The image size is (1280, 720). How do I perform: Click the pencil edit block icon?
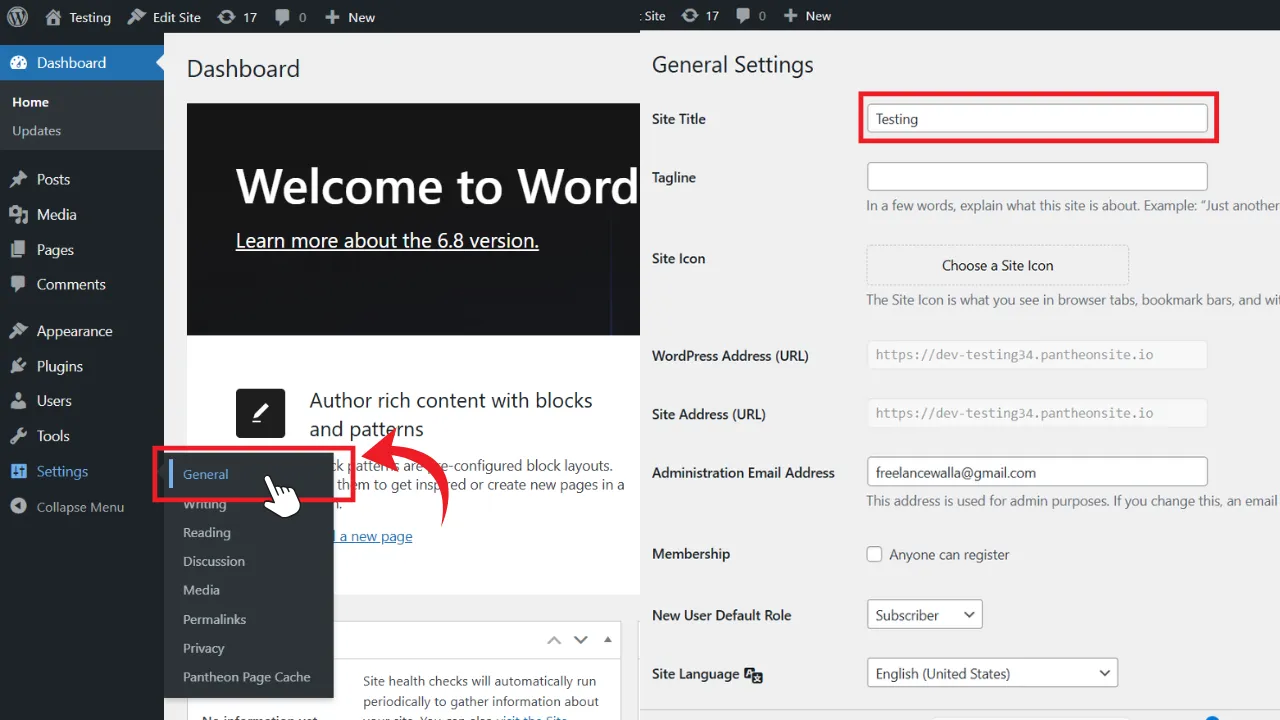[x=260, y=413]
